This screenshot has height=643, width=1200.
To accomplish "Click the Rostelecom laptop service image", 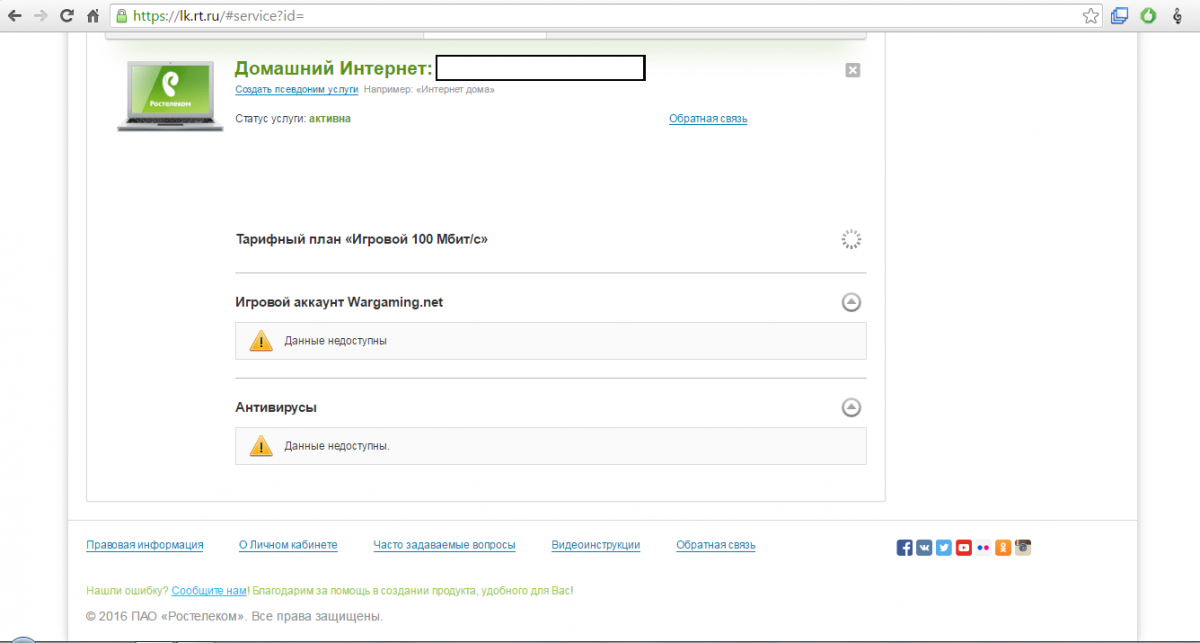I will [169, 95].
